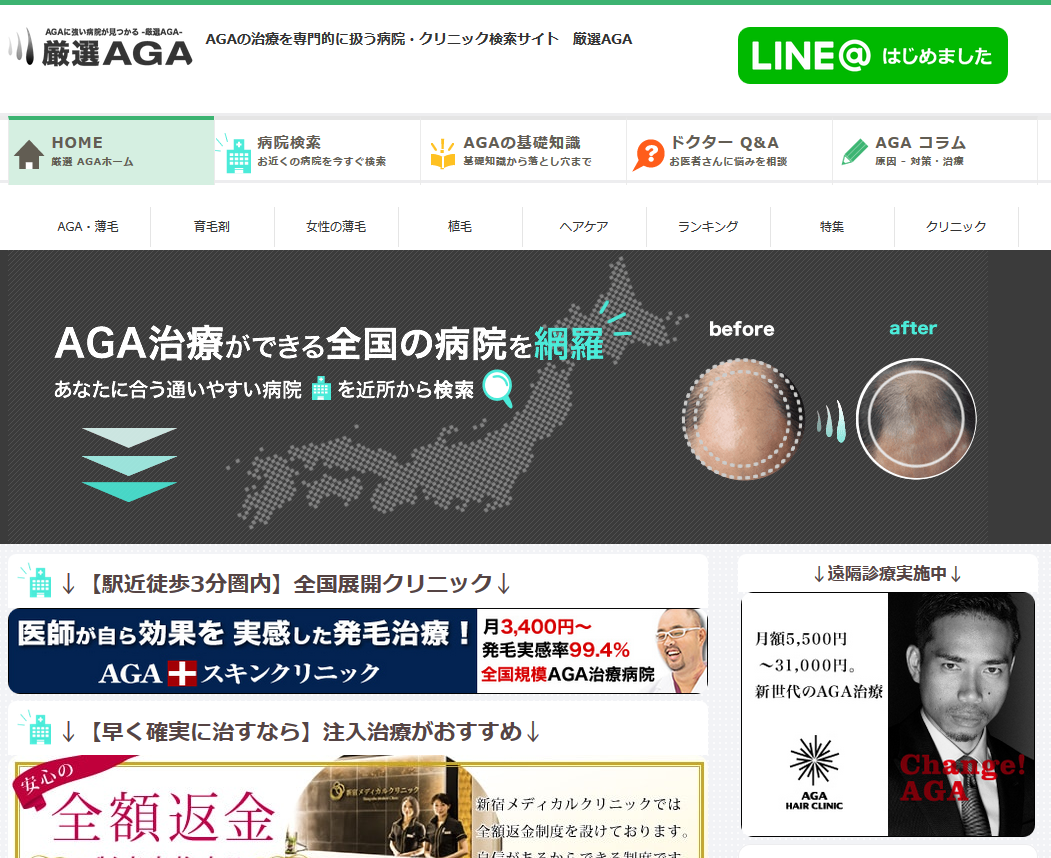The height and width of the screenshot is (858, 1051).
Task: Open the ドクター Q&A navigation tab
Action: point(729,151)
